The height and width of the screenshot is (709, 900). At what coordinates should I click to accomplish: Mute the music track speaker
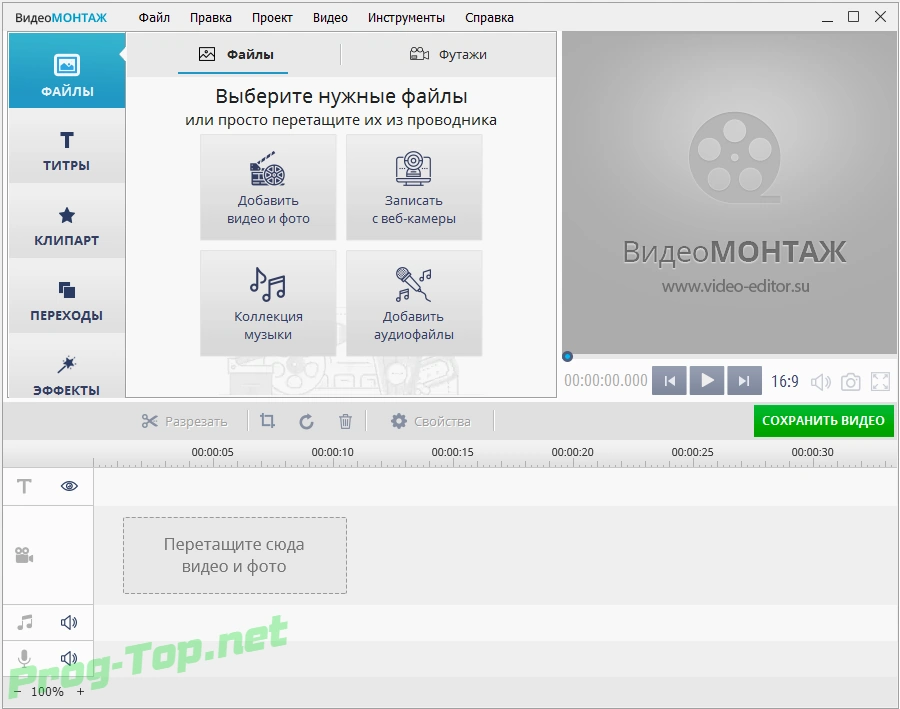coord(69,622)
